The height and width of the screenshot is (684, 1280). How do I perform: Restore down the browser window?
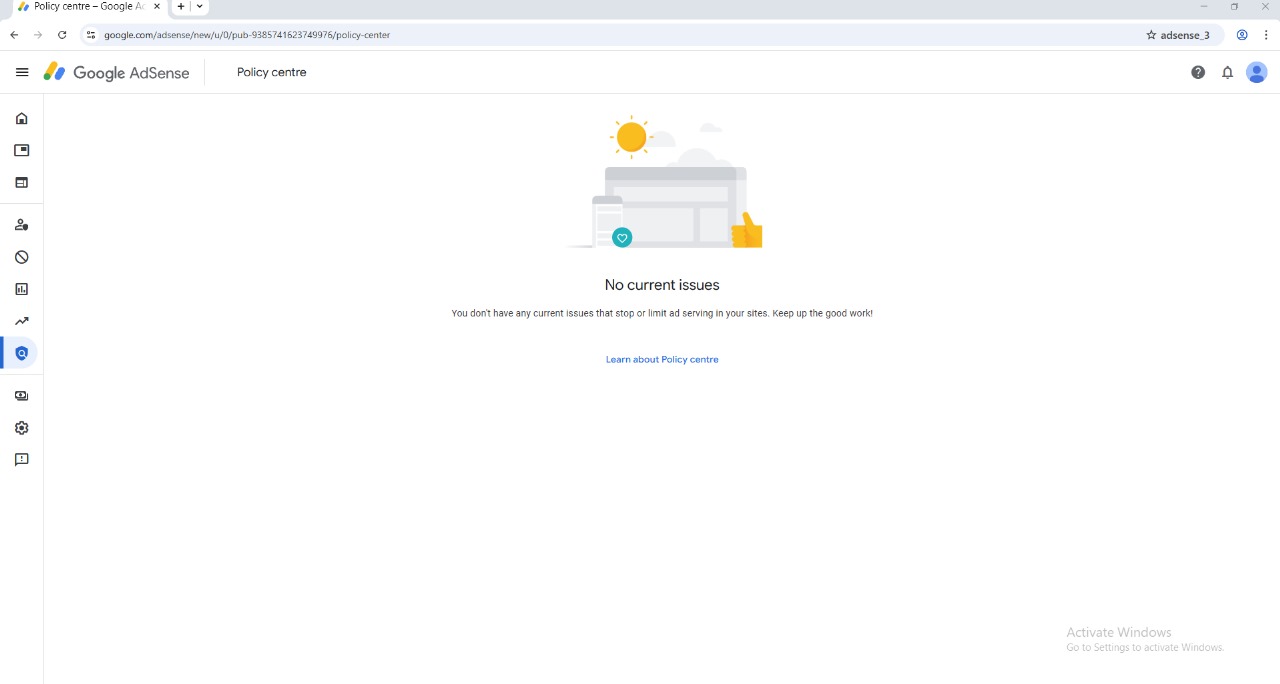pos(1235,6)
